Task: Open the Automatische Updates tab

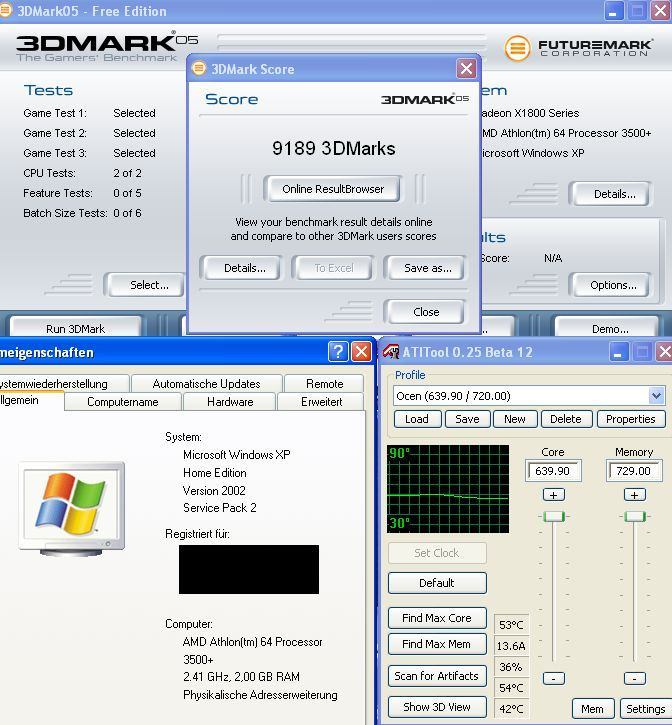Action: pos(206,384)
